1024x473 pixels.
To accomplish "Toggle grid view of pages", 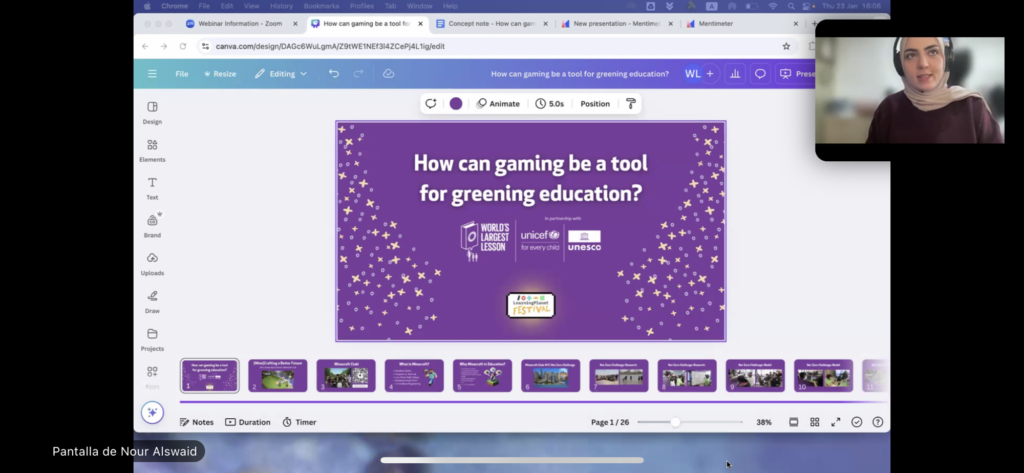I will click(x=815, y=422).
